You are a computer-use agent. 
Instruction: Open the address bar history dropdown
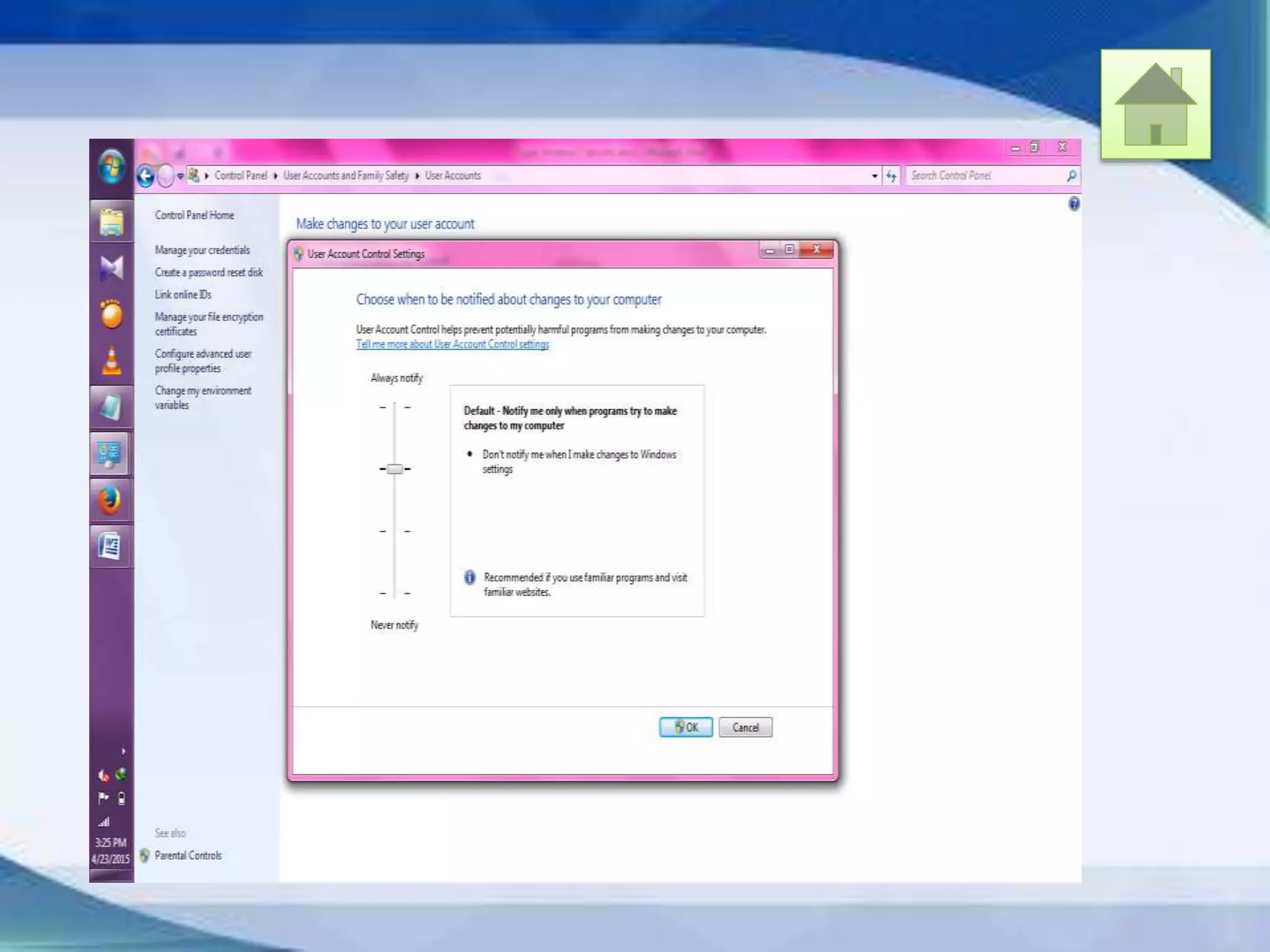[x=874, y=176]
